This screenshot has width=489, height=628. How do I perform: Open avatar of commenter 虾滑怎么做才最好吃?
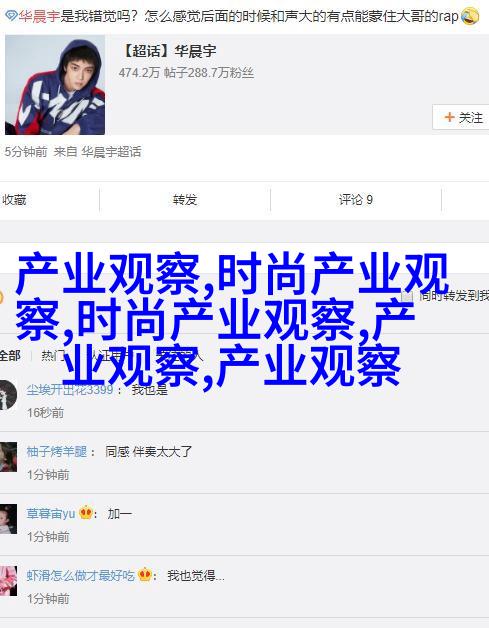pyautogui.click(x=8, y=581)
